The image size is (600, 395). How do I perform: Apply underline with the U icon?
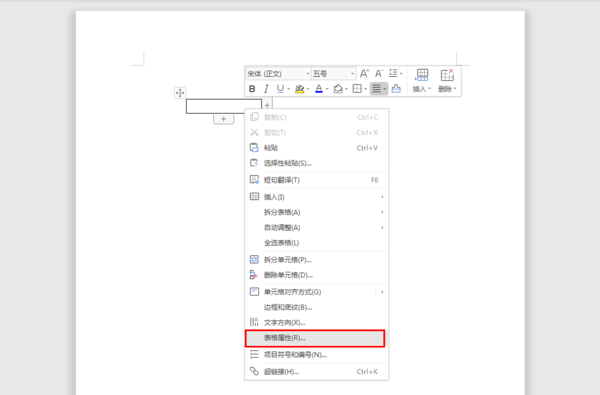point(280,89)
